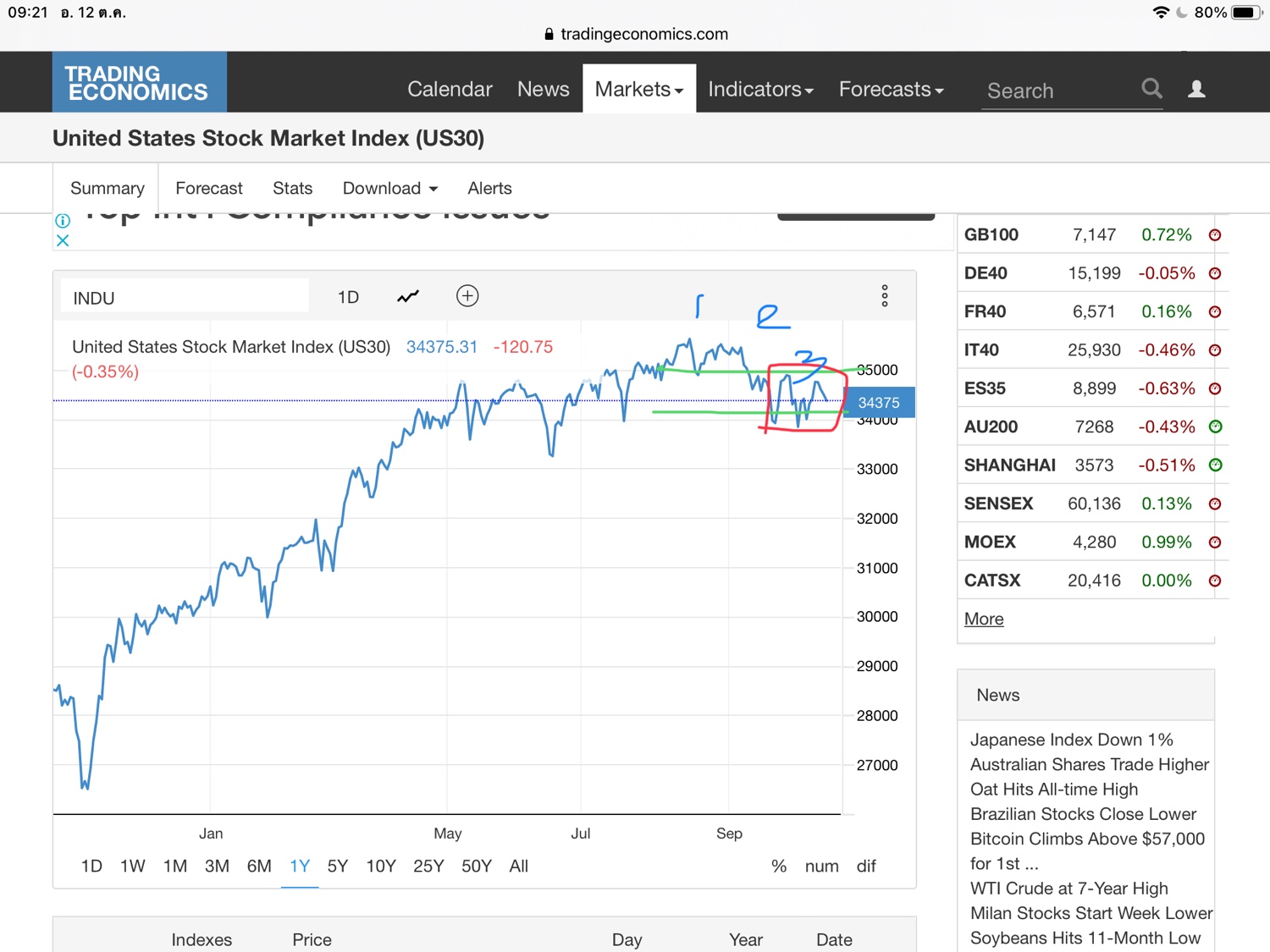The image size is (1270, 952).
Task: Open the Markets dropdown menu
Action: point(639,89)
